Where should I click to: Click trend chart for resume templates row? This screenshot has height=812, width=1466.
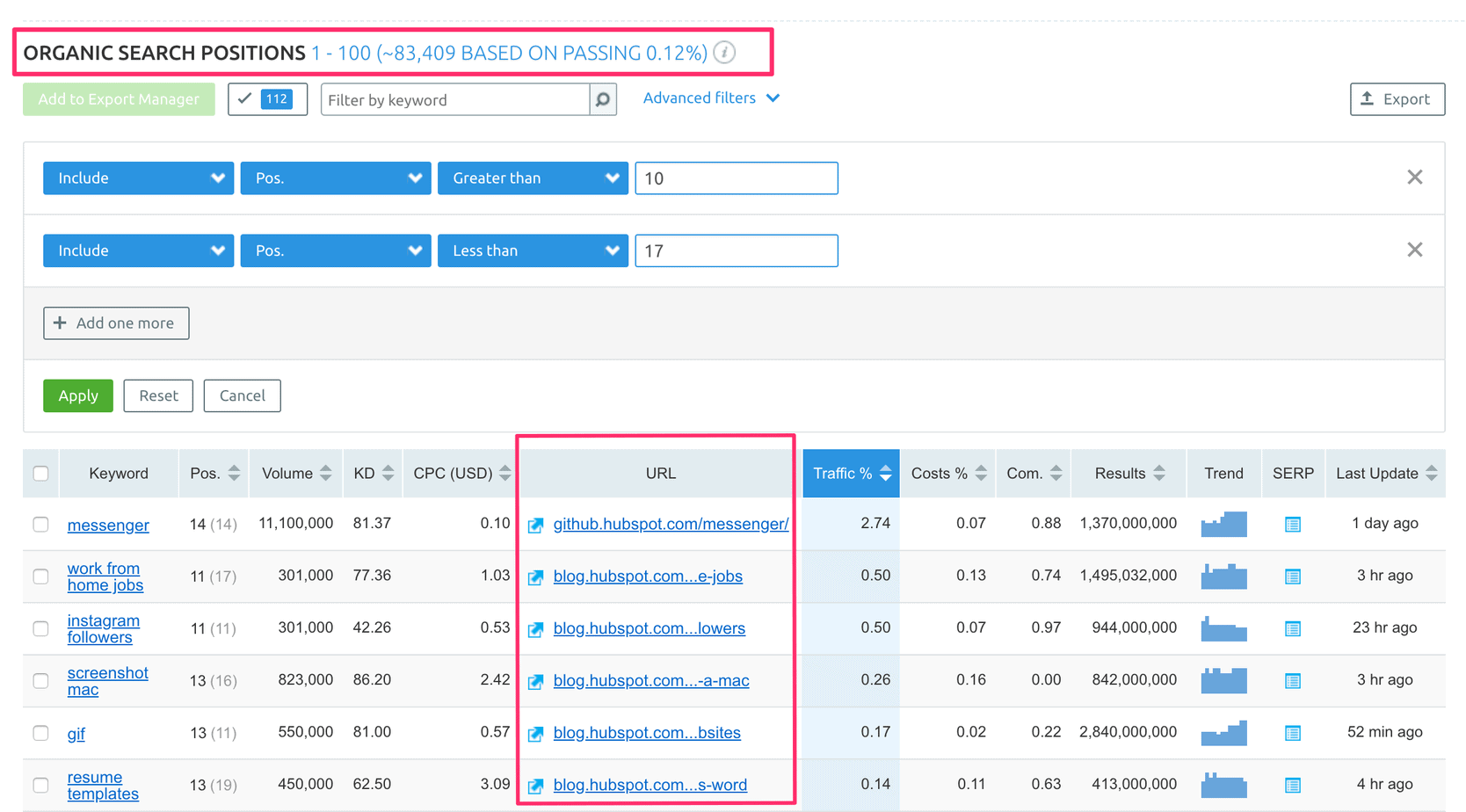point(1224,785)
